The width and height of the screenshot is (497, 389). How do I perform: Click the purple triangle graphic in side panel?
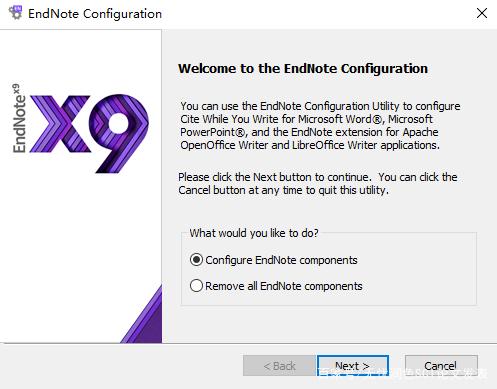coord(141,314)
